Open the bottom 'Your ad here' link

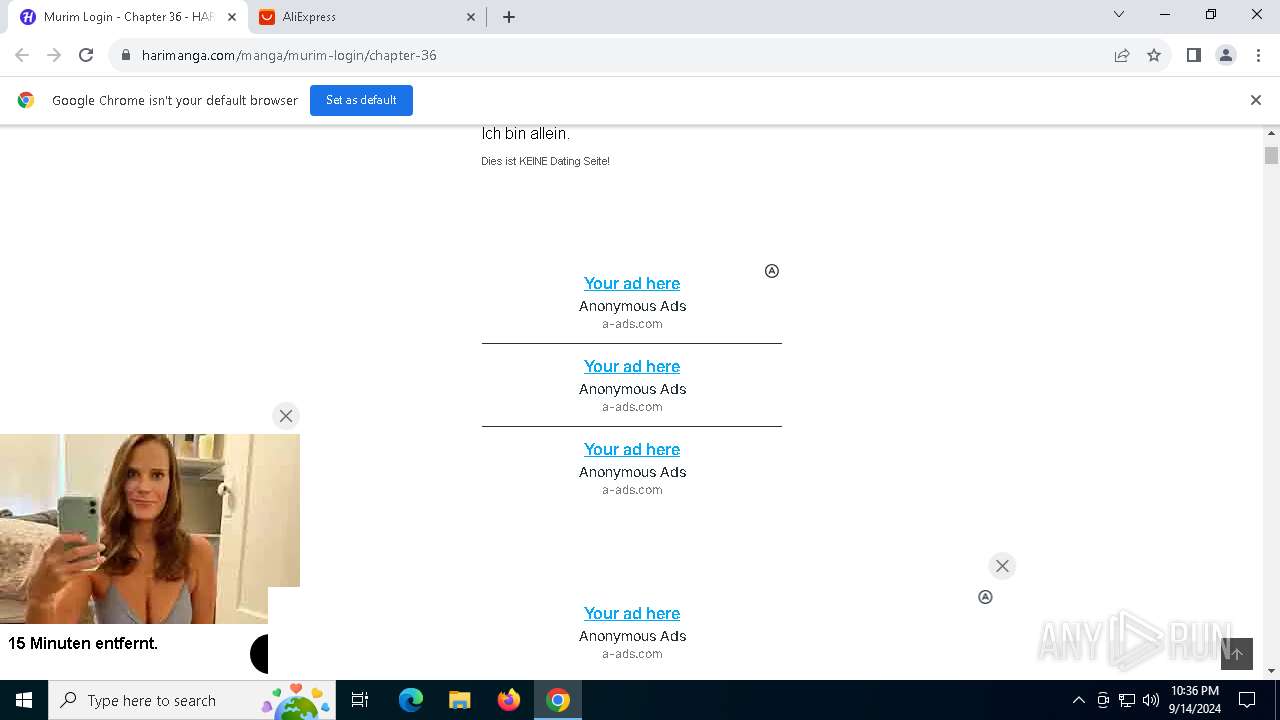[632, 613]
